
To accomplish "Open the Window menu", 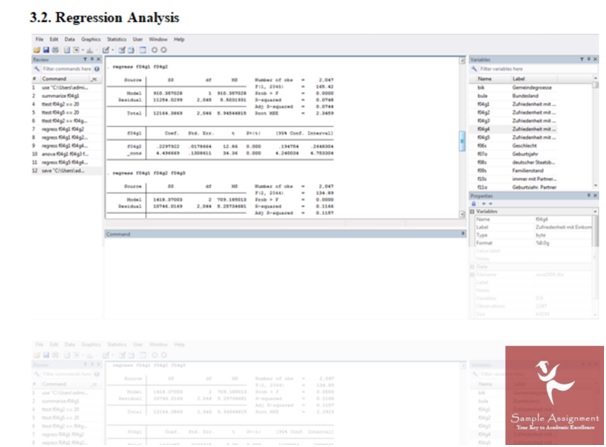I will pos(158,39).
